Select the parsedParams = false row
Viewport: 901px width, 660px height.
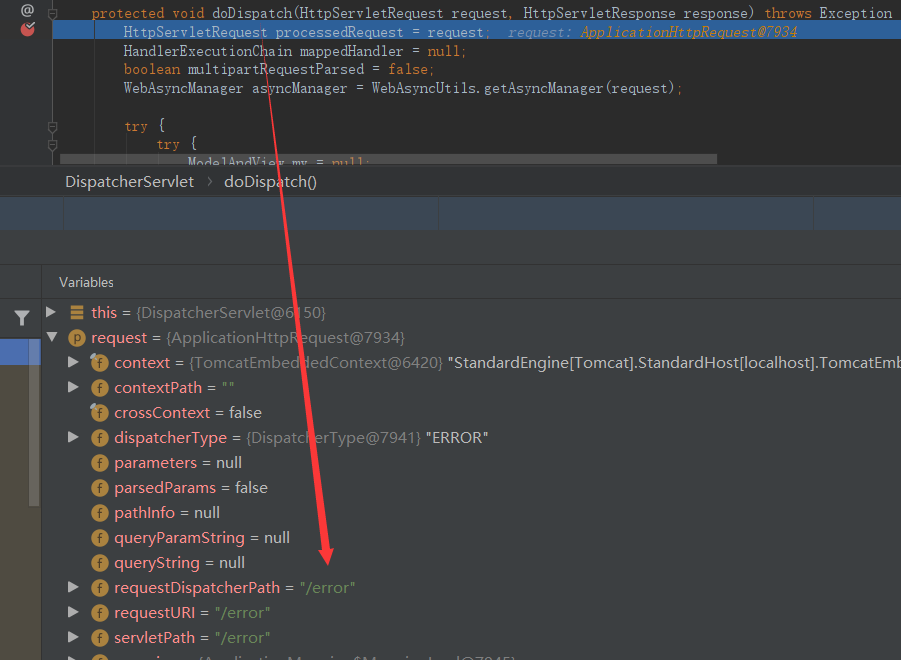pos(471,488)
